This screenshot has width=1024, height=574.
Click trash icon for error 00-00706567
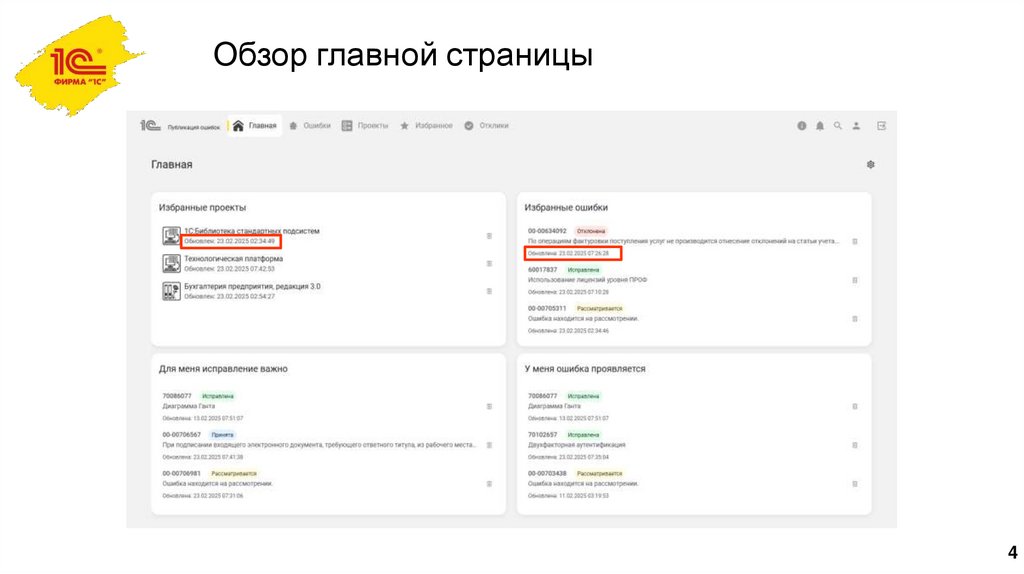(489, 445)
